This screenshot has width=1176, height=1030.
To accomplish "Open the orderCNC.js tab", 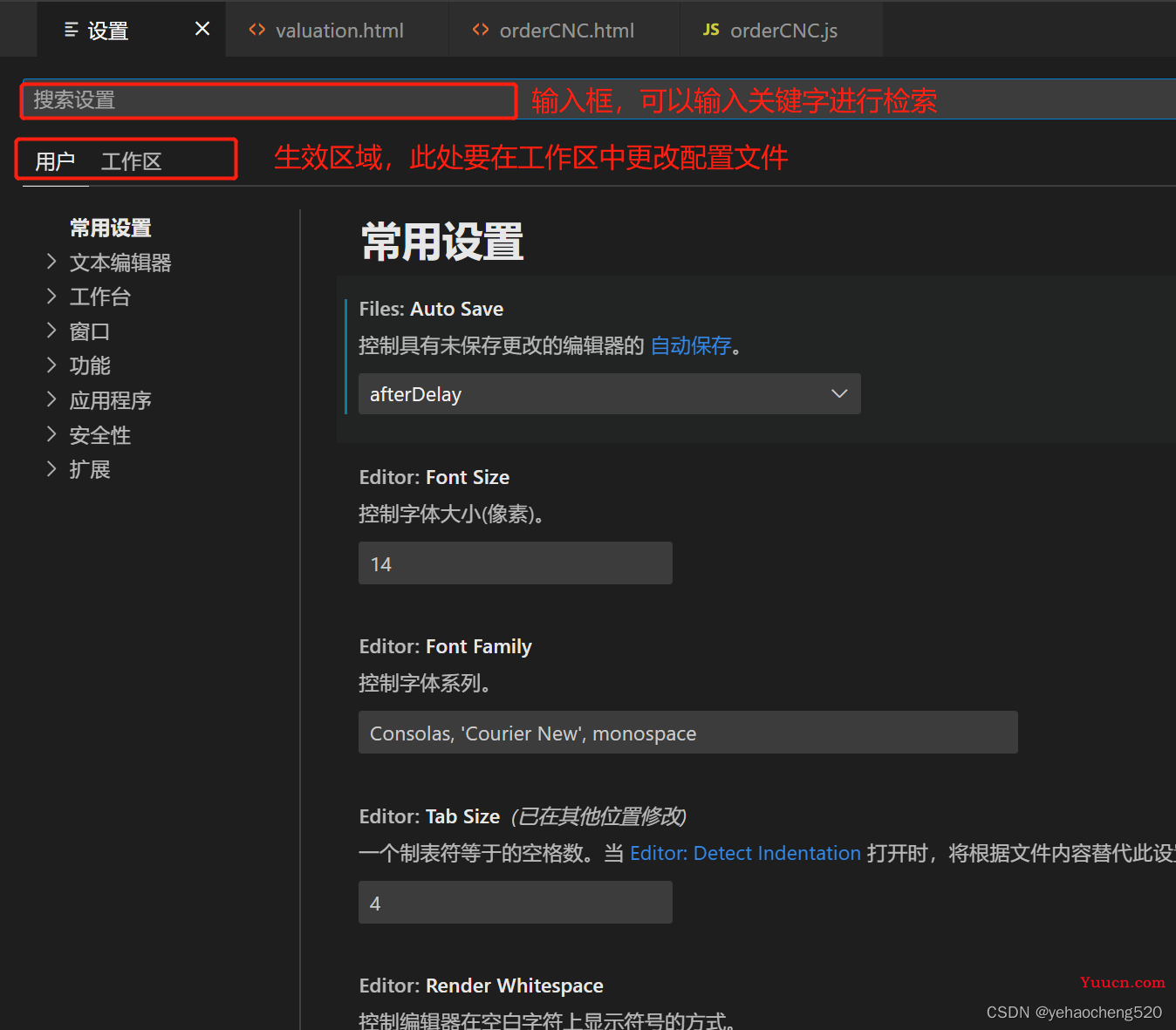I will 782,30.
